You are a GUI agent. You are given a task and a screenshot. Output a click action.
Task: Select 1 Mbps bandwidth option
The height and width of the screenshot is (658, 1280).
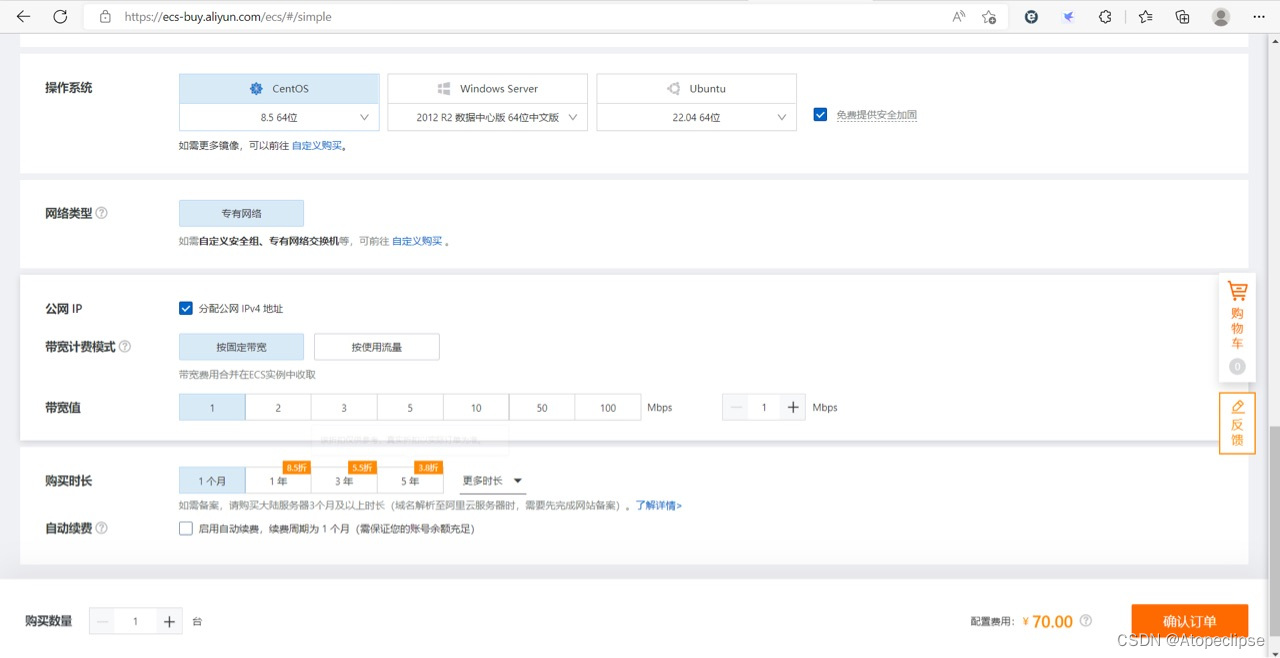coord(212,407)
